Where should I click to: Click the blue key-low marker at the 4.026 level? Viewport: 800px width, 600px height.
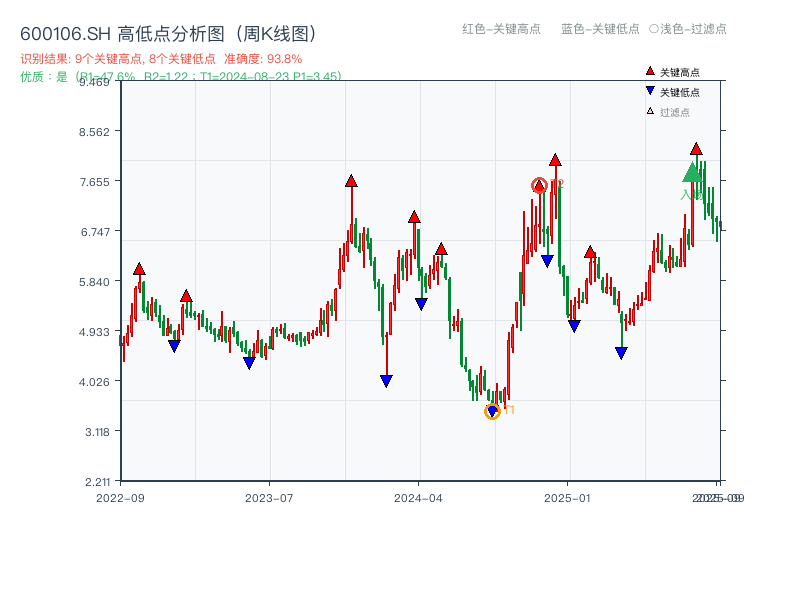[385, 379]
